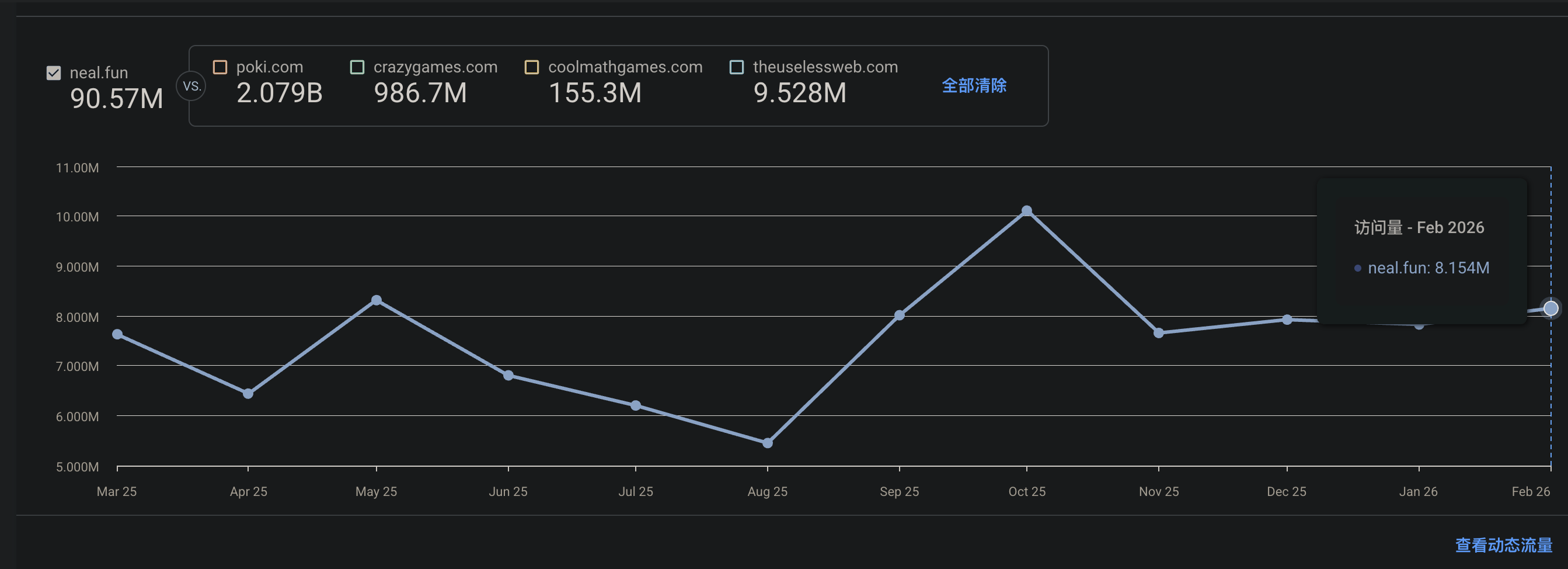The width and height of the screenshot is (1568, 569).
Task: Select the Apr 25 data point
Action: pos(248,394)
